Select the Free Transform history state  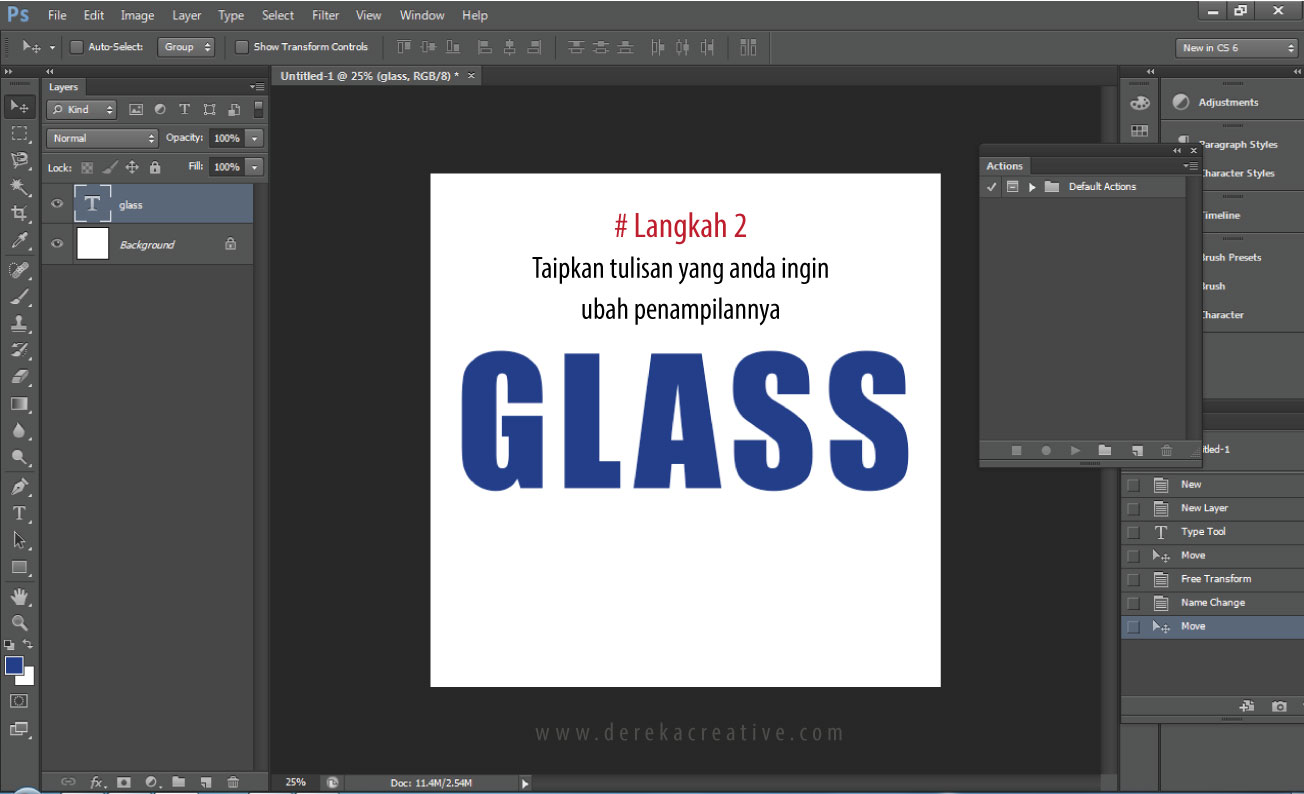coord(1215,579)
